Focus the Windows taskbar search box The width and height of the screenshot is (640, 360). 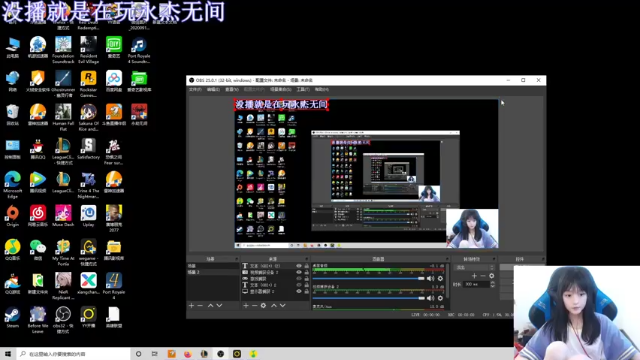73,354
